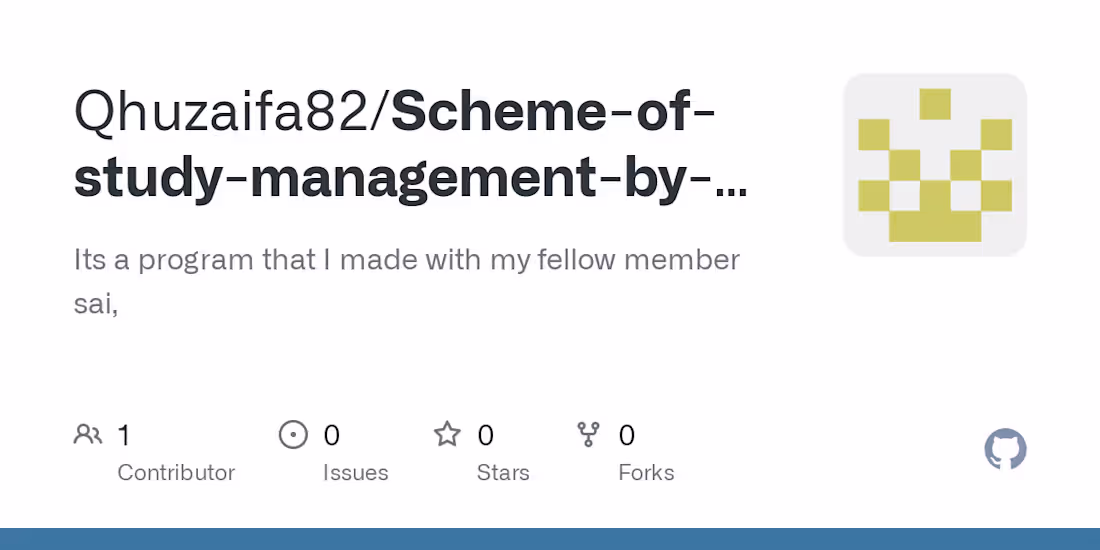Click the word "sai," in the description

coord(96,304)
